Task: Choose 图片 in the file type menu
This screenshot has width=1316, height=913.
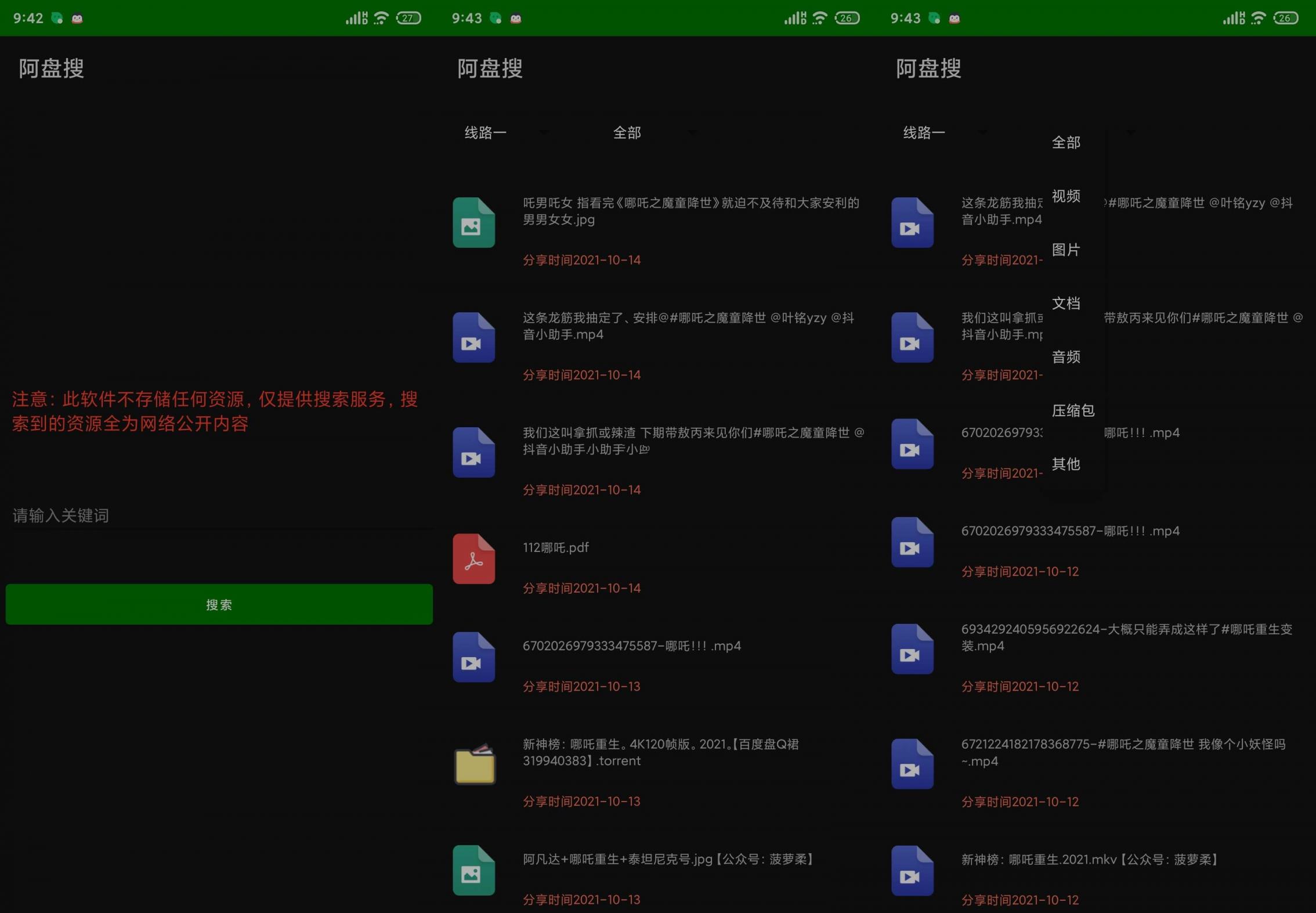Action: pos(1066,250)
